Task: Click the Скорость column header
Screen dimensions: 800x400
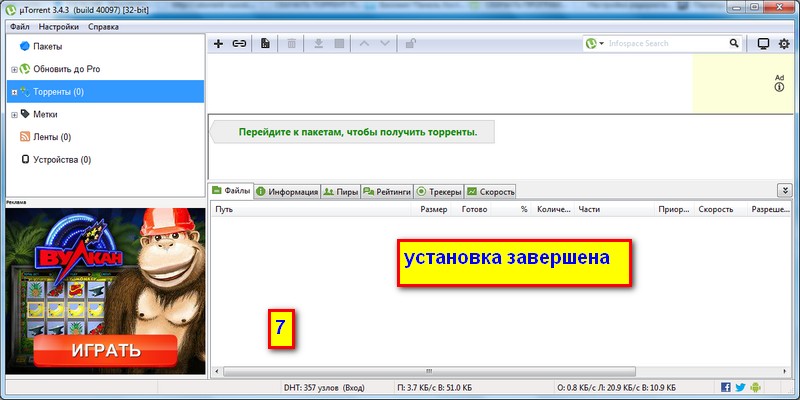Action: (x=720, y=209)
